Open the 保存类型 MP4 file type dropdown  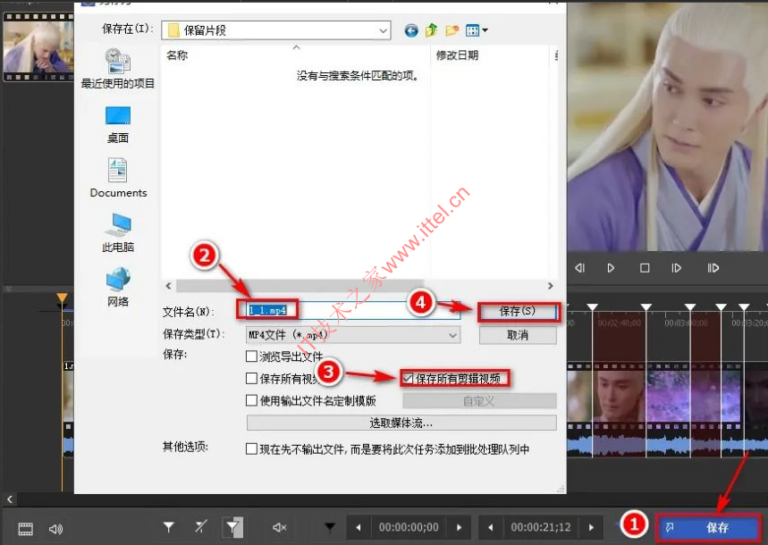click(452, 335)
